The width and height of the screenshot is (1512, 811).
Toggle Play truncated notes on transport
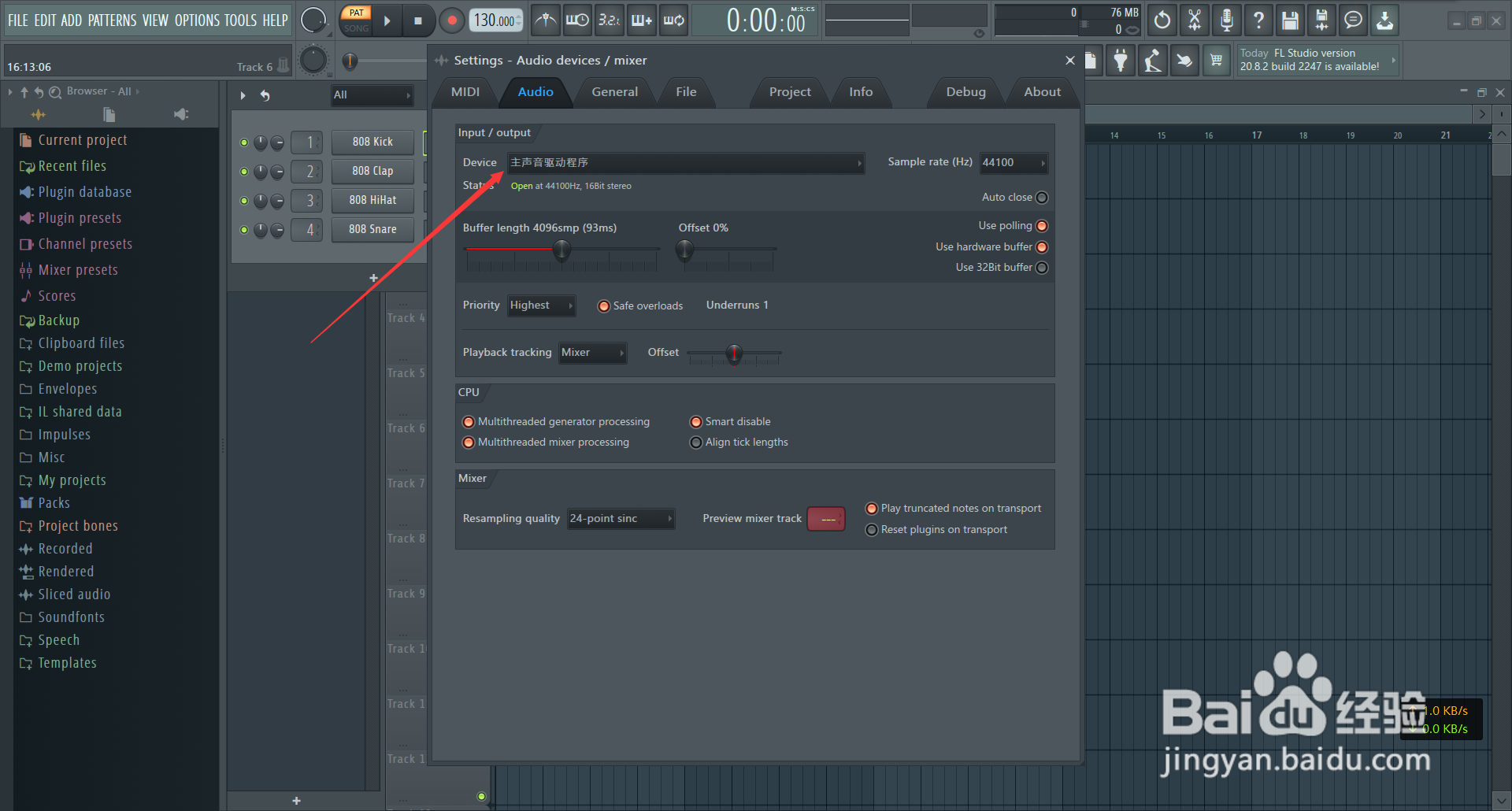click(x=872, y=509)
